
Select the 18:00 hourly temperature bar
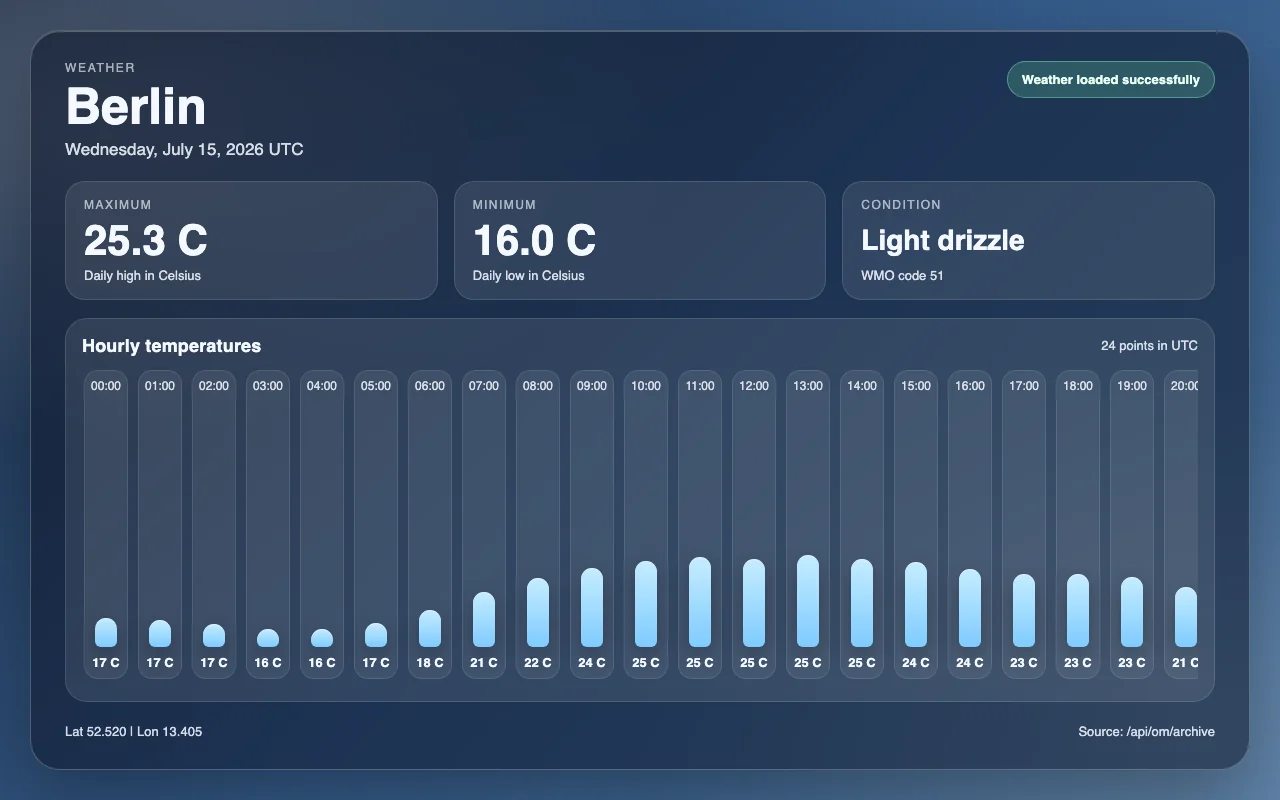1078,611
